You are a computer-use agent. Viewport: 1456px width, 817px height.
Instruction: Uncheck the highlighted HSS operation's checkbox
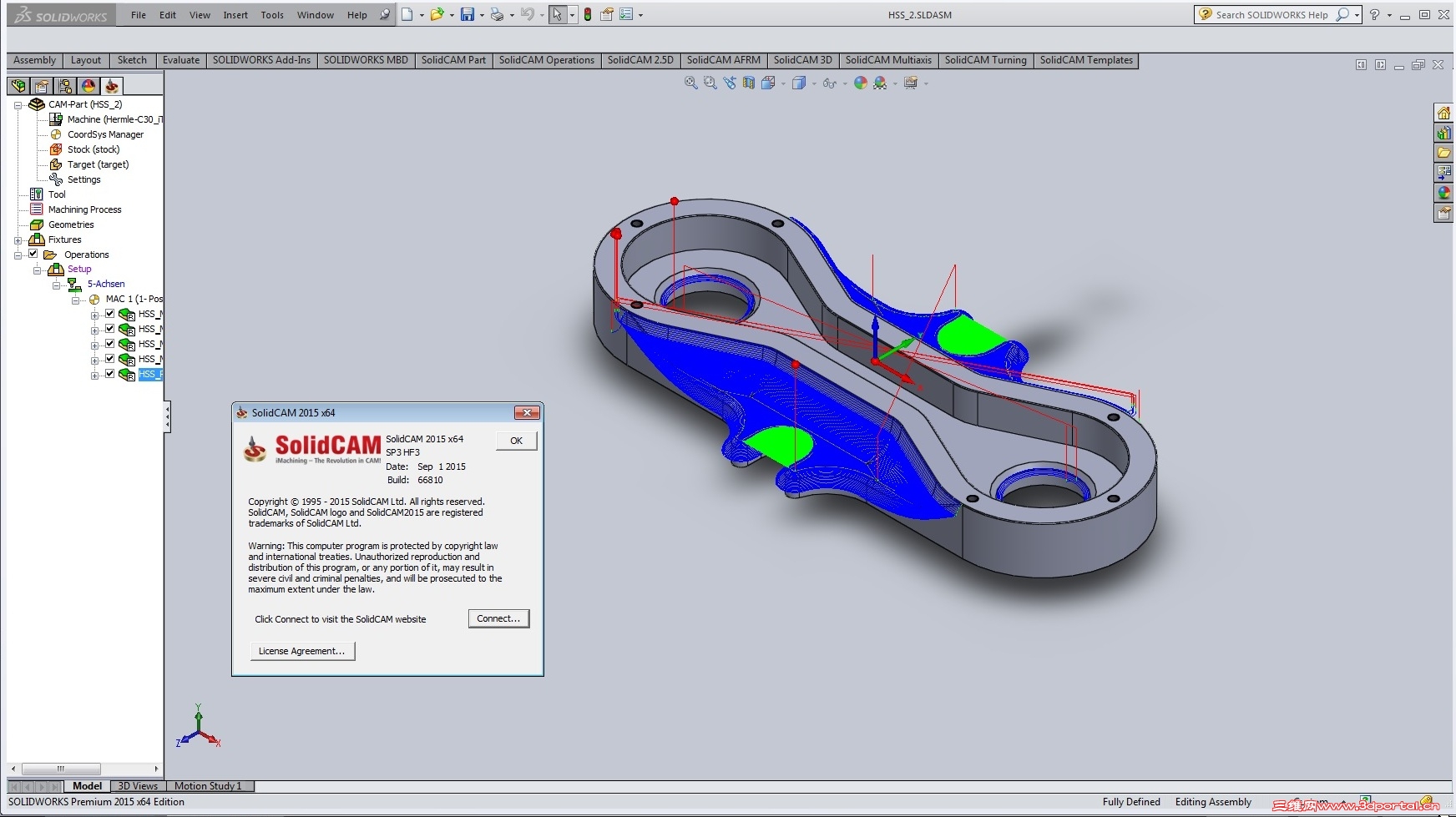coord(109,374)
